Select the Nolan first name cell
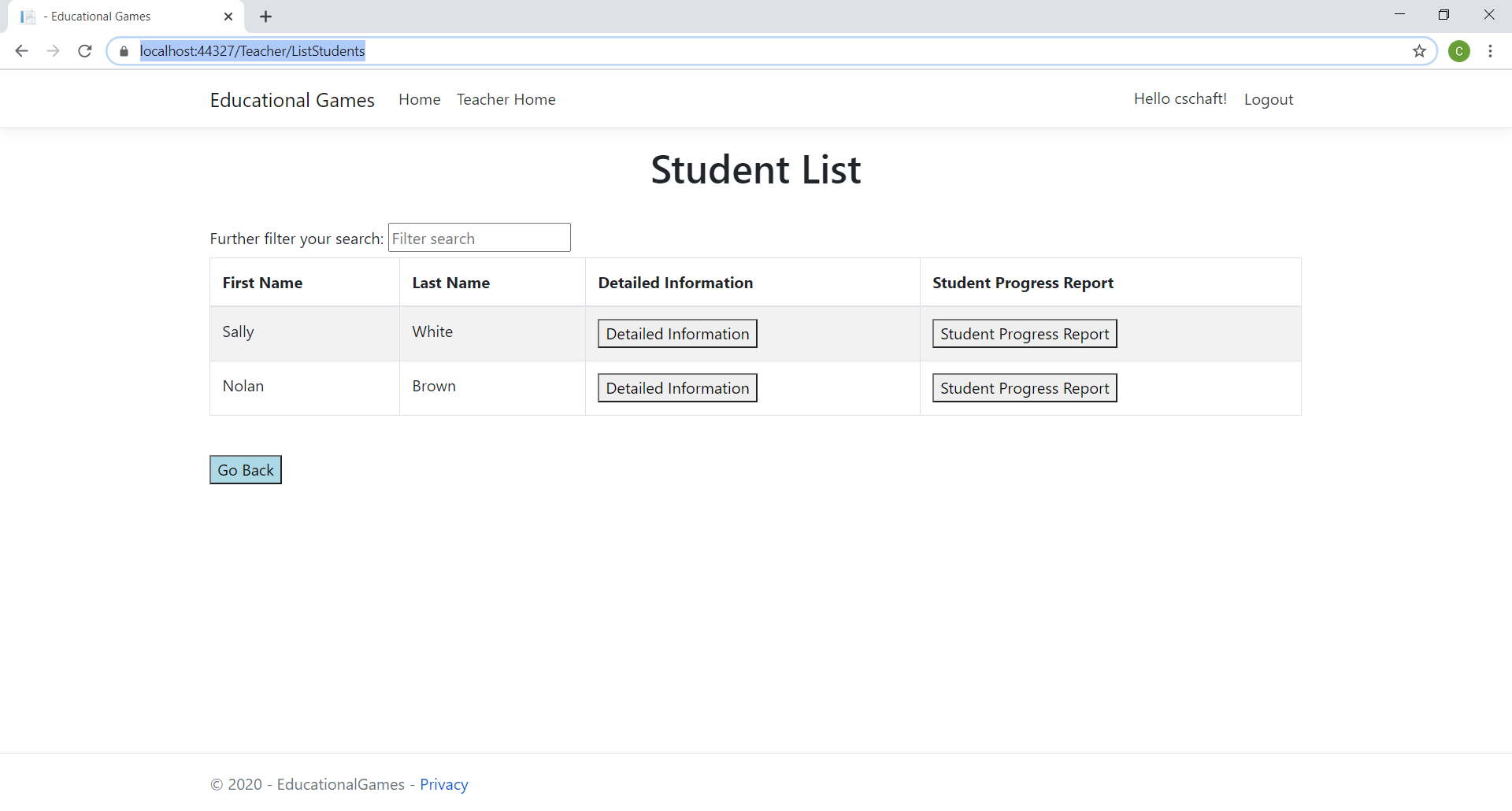Viewport: 1512px width, 811px height. [304, 387]
